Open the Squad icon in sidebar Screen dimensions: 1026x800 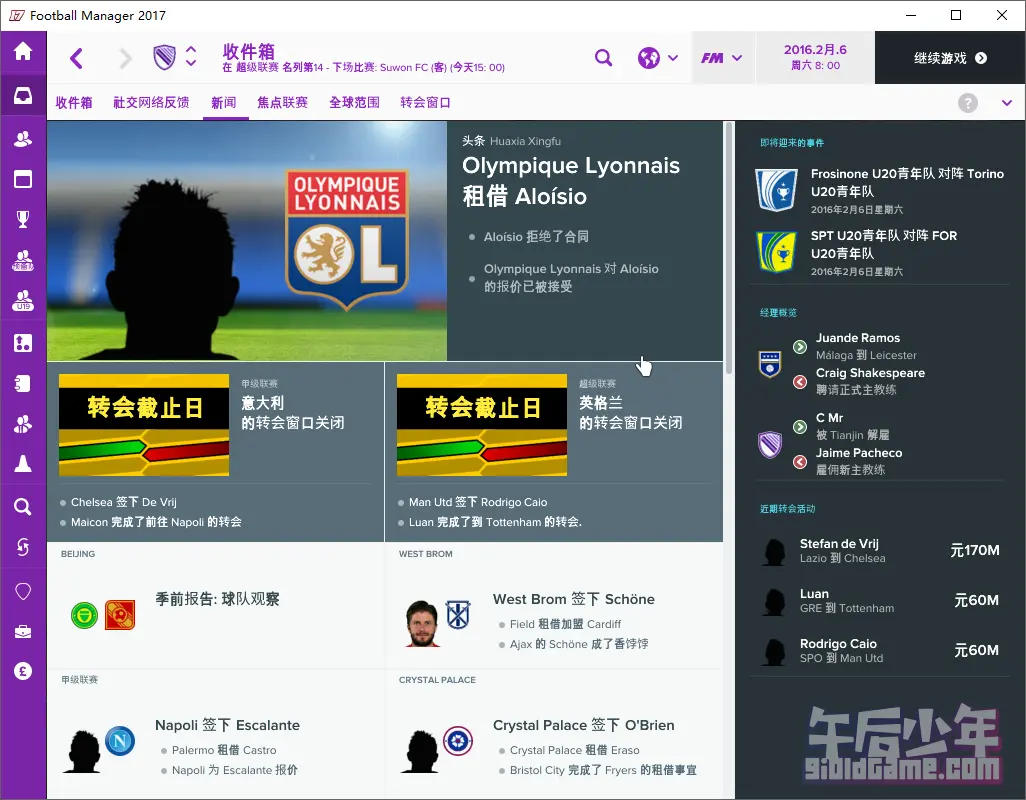pyautogui.click(x=23, y=139)
